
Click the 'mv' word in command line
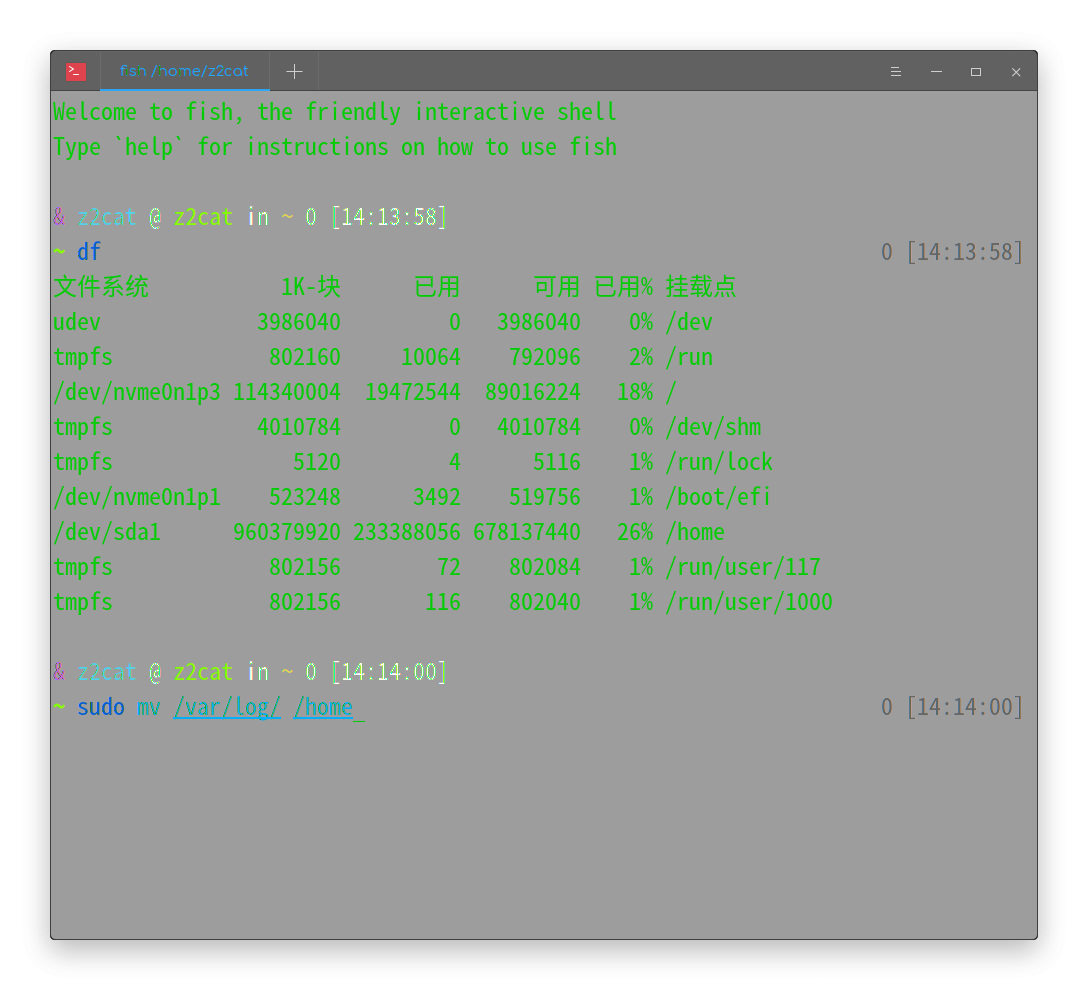[148, 707]
